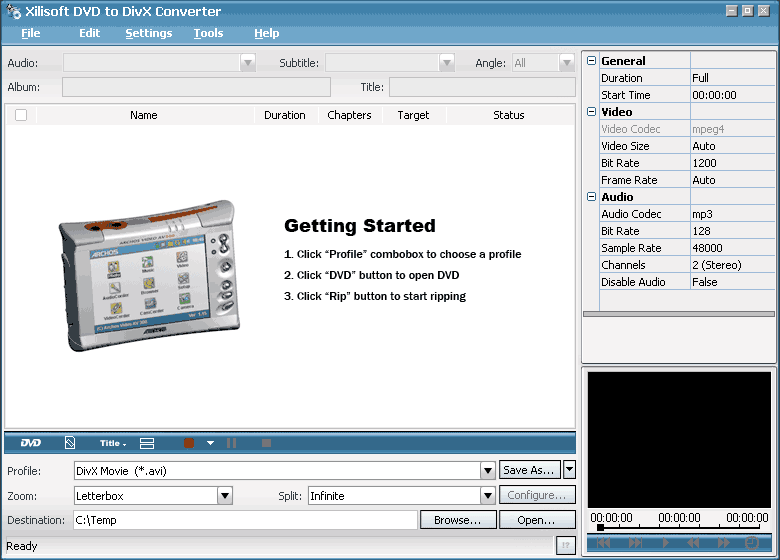780x560 pixels.
Task: Click the Play button in preview
Action: point(666,543)
